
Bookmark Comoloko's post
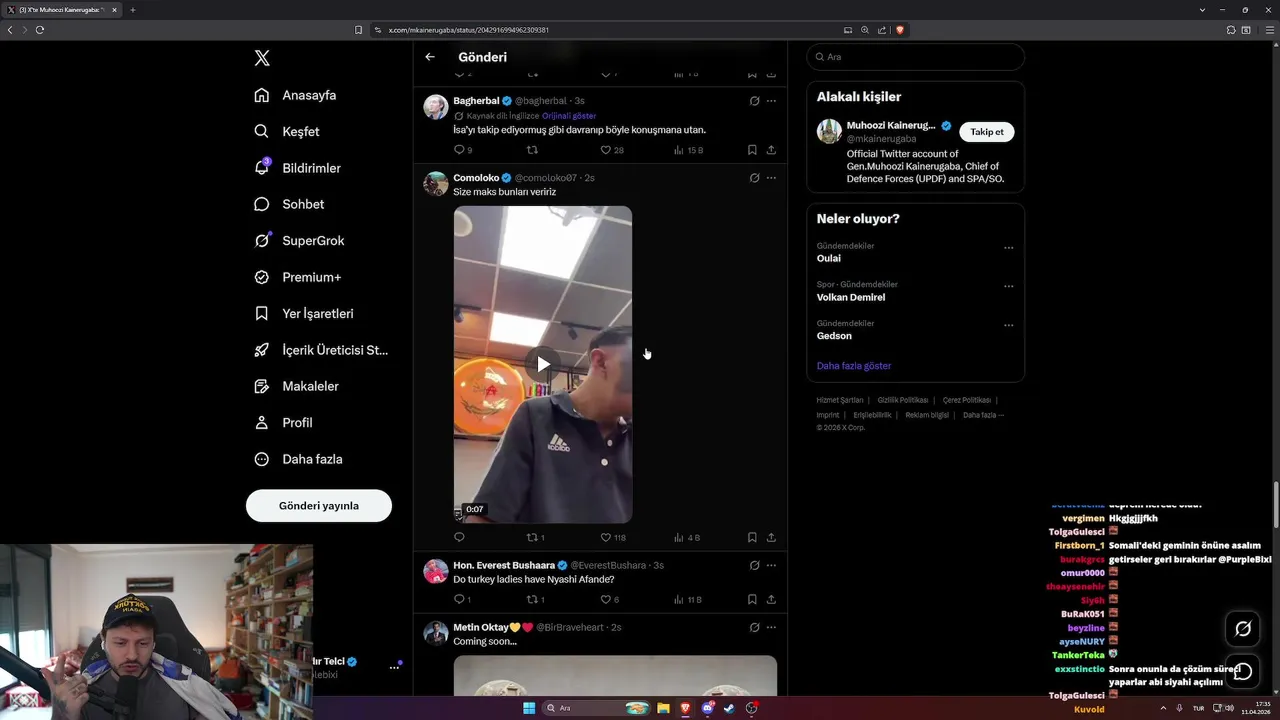[x=752, y=537]
